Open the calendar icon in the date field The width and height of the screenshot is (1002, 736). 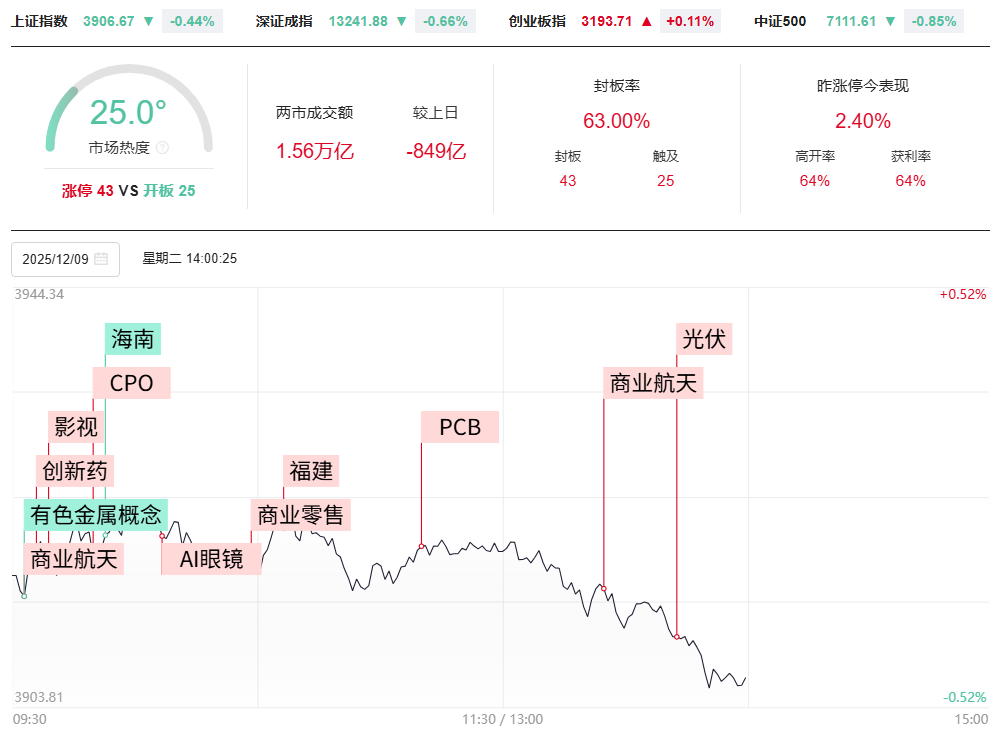(x=101, y=259)
